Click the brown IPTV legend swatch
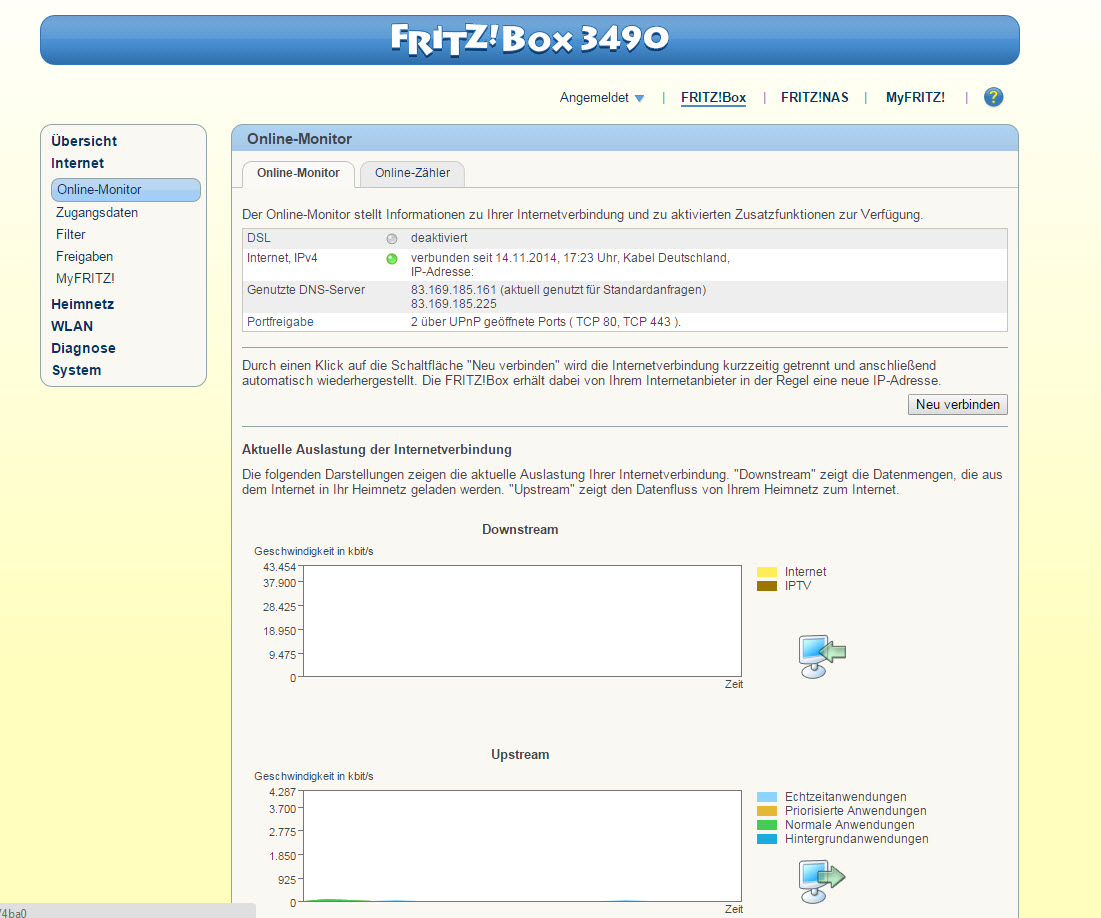 click(767, 586)
